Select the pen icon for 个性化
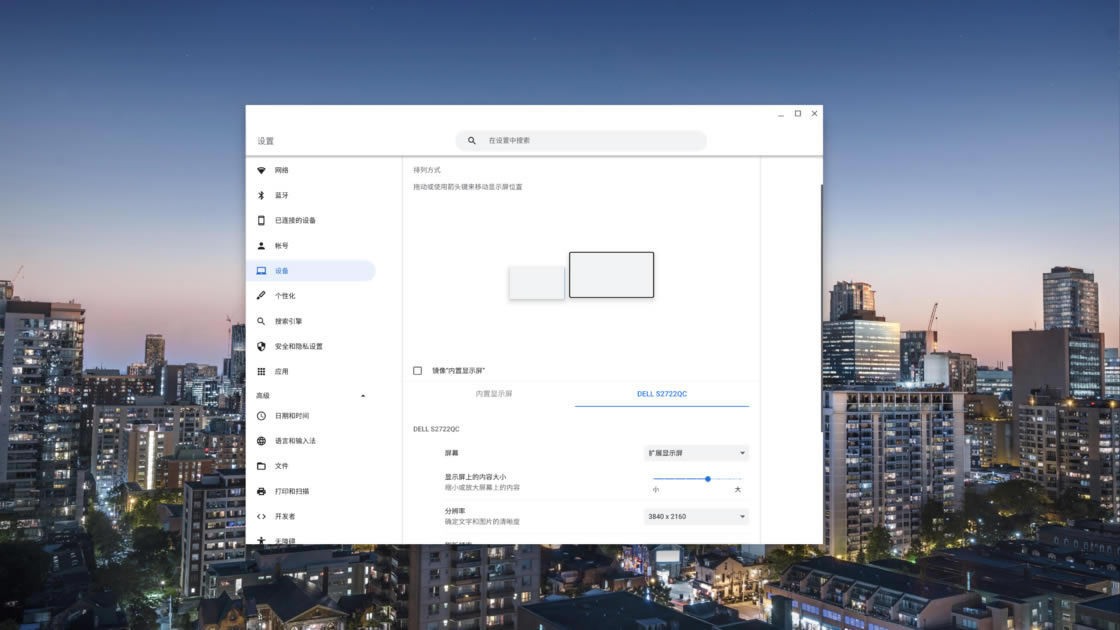 coord(261,296)
